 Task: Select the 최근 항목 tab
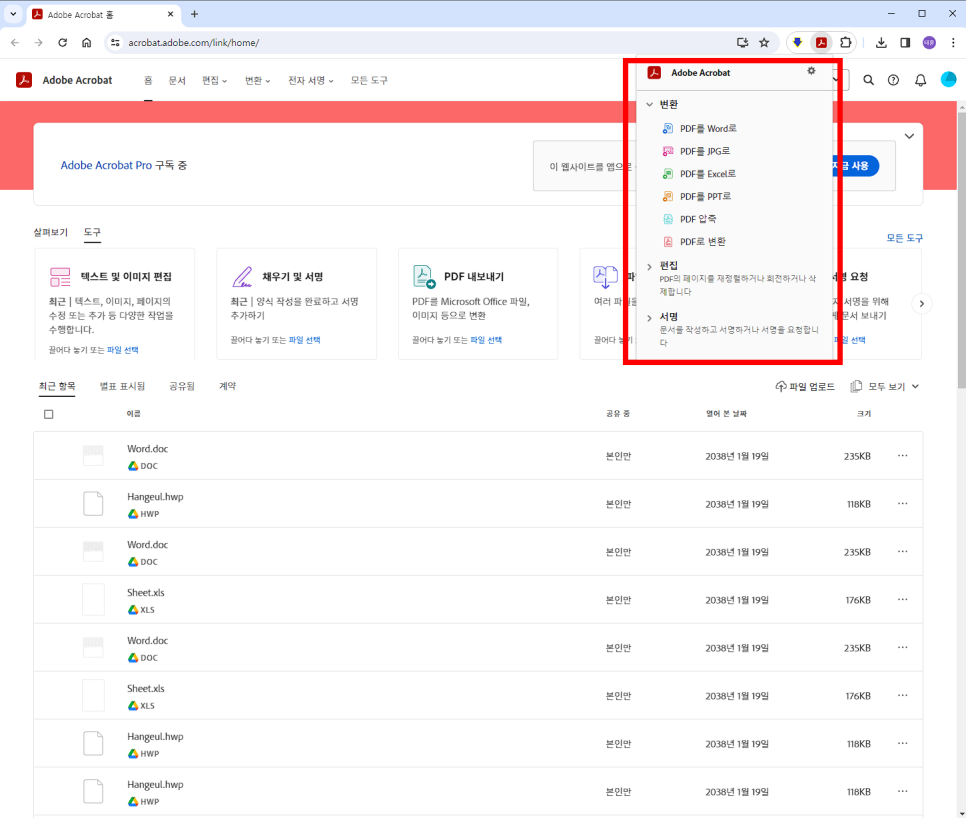(x=57, y=386)
